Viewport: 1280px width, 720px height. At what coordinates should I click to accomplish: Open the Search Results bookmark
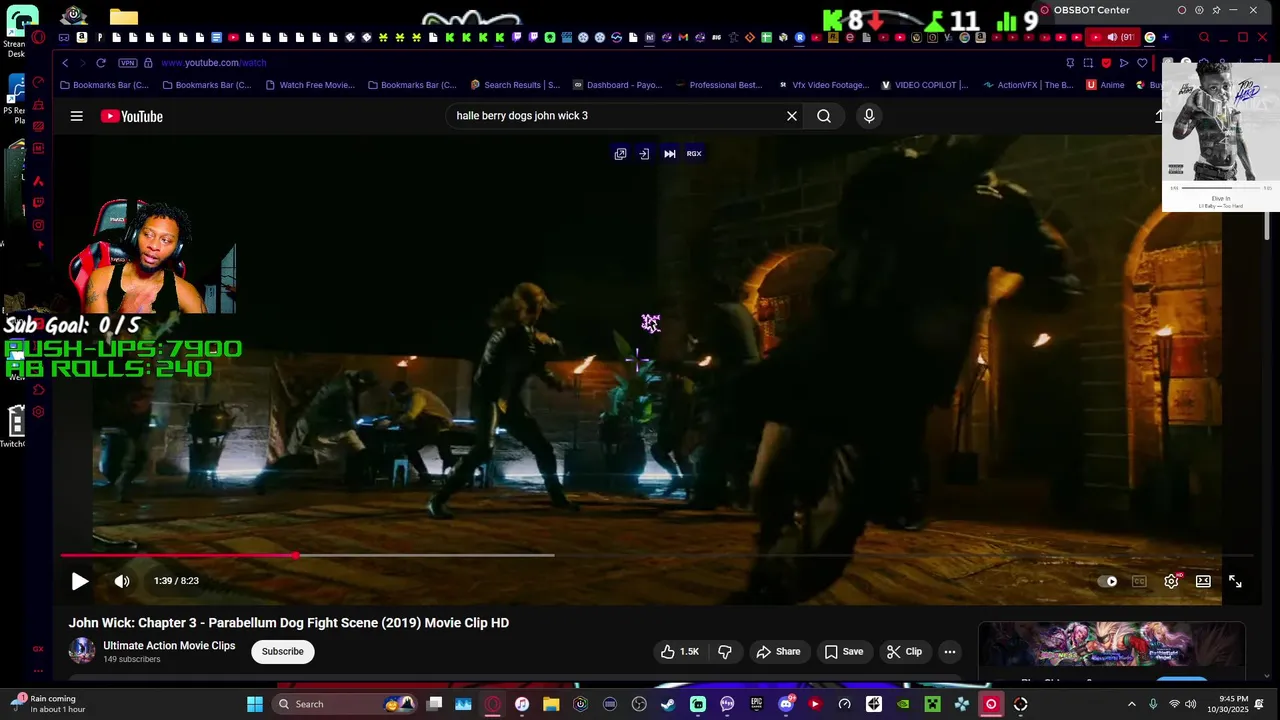515,85
